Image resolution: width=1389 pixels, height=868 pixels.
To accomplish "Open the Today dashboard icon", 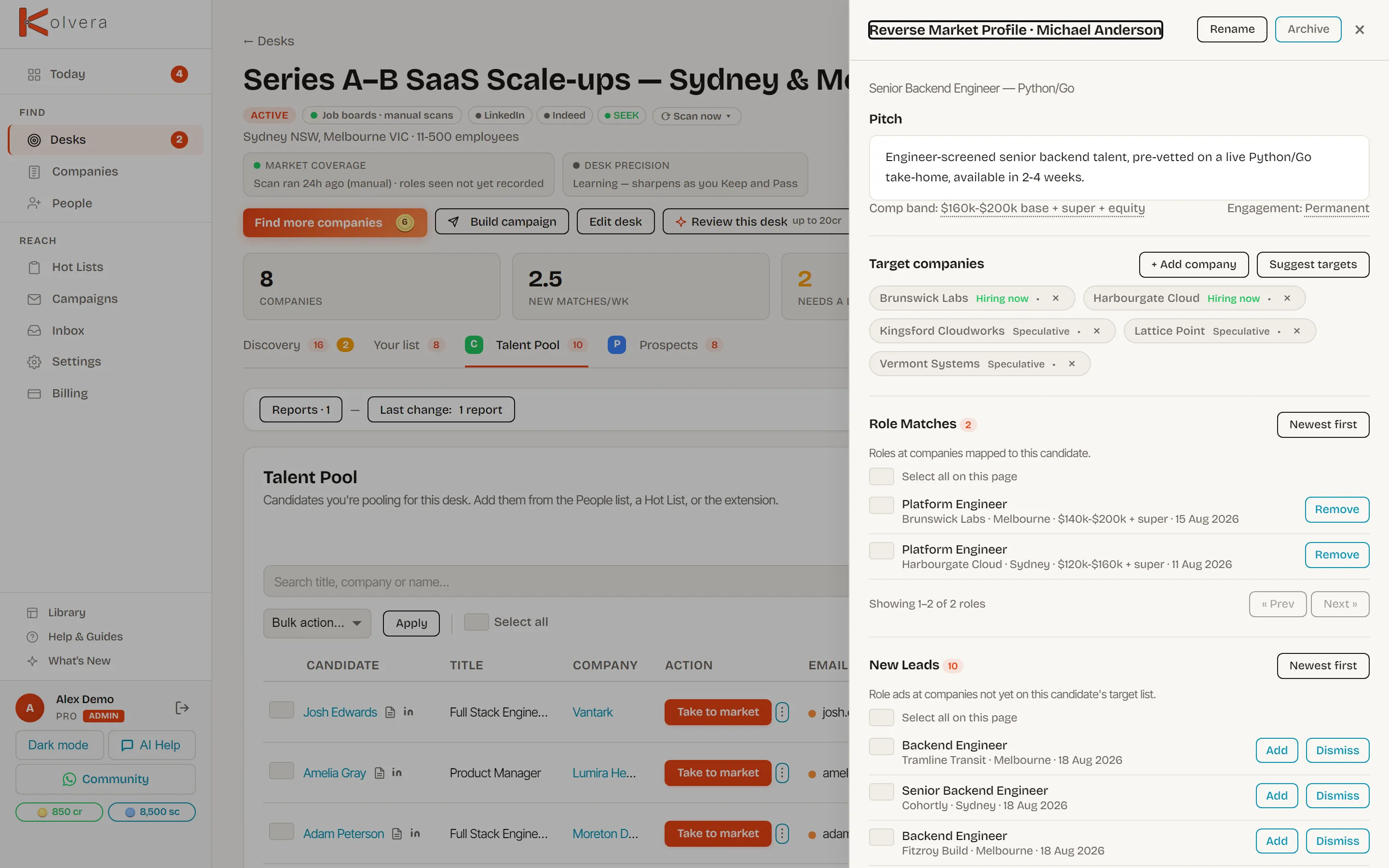I will point(34,75).
